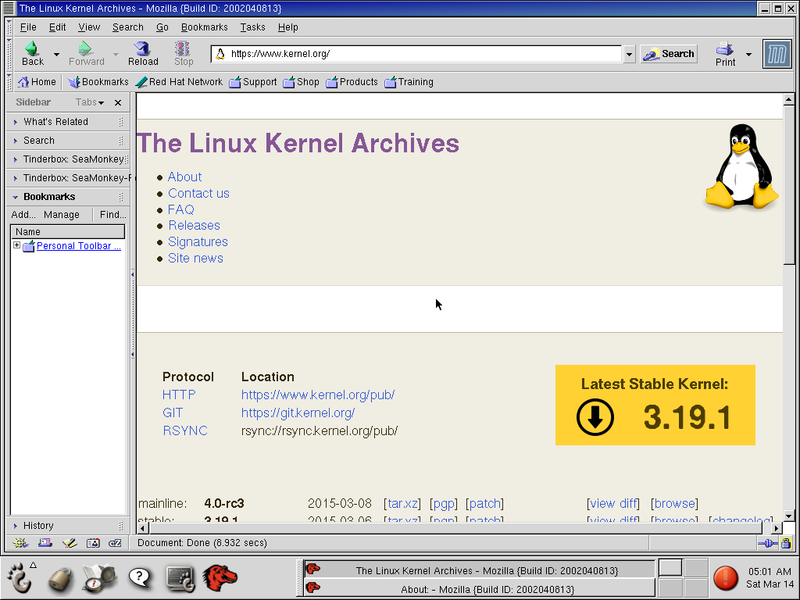Open the Tasks menu
The height and width of the screenshot is (600, 800).
(x=253, y=27)
